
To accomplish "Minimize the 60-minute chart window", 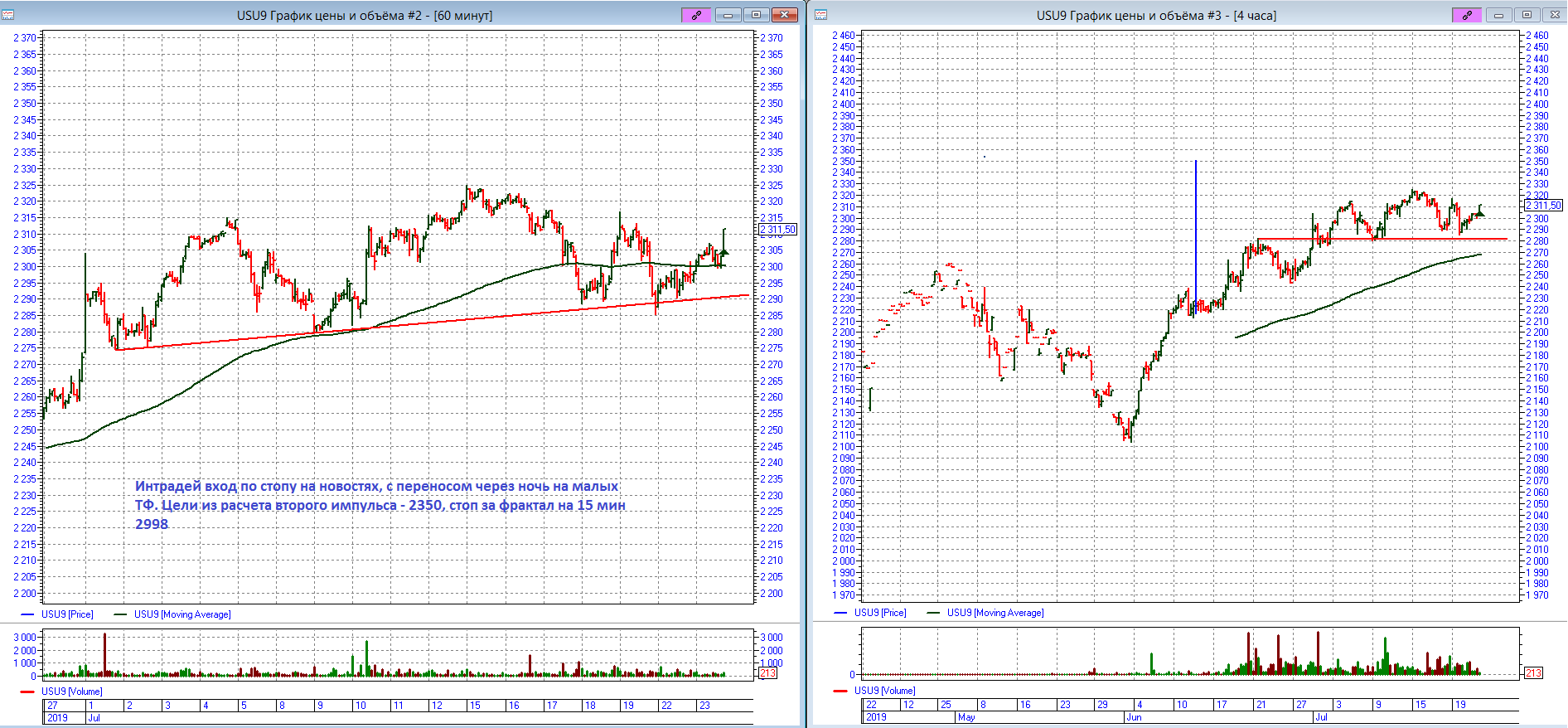I will tap(728, 15).
